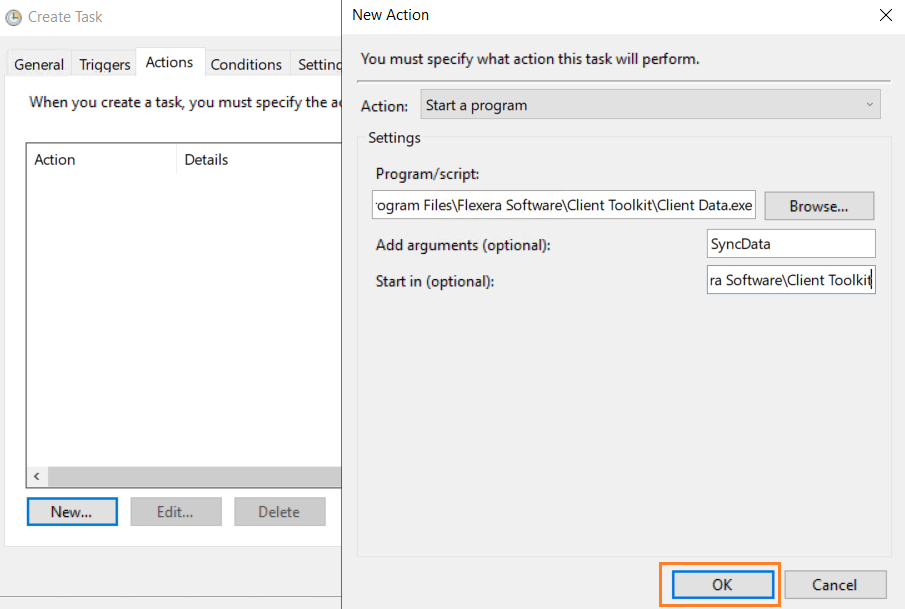
Task: Go to the Conditions tab
Action: click(x=246, y=64)
